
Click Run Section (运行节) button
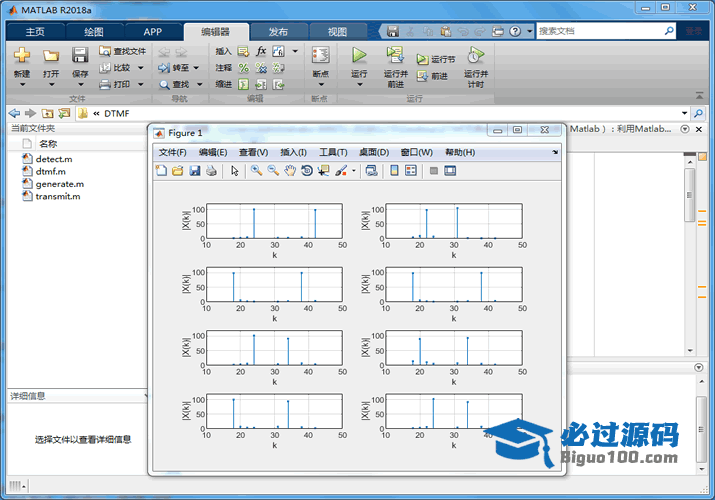435,59
